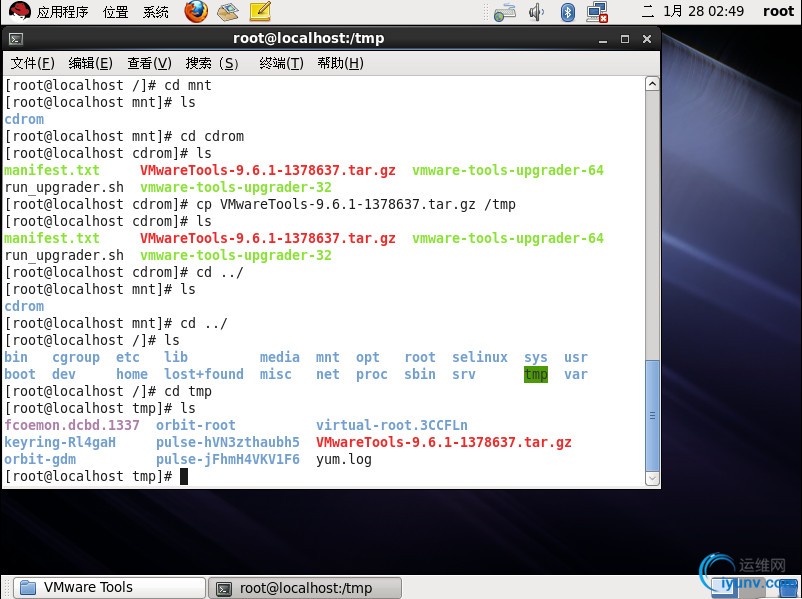This screenshot has width=802, height=599.
Task: Click selinux directory name
Action: (x=480, y=357)
